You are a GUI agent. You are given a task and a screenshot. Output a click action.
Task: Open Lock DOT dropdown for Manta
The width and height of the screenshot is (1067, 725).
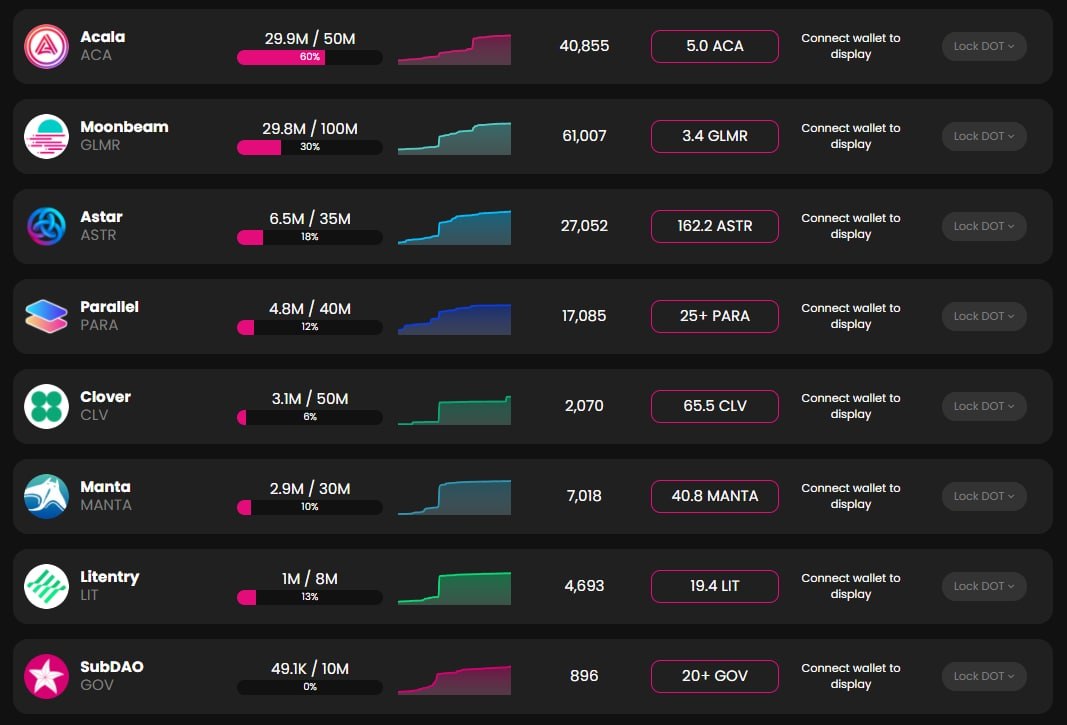click(x=984, y=496)
